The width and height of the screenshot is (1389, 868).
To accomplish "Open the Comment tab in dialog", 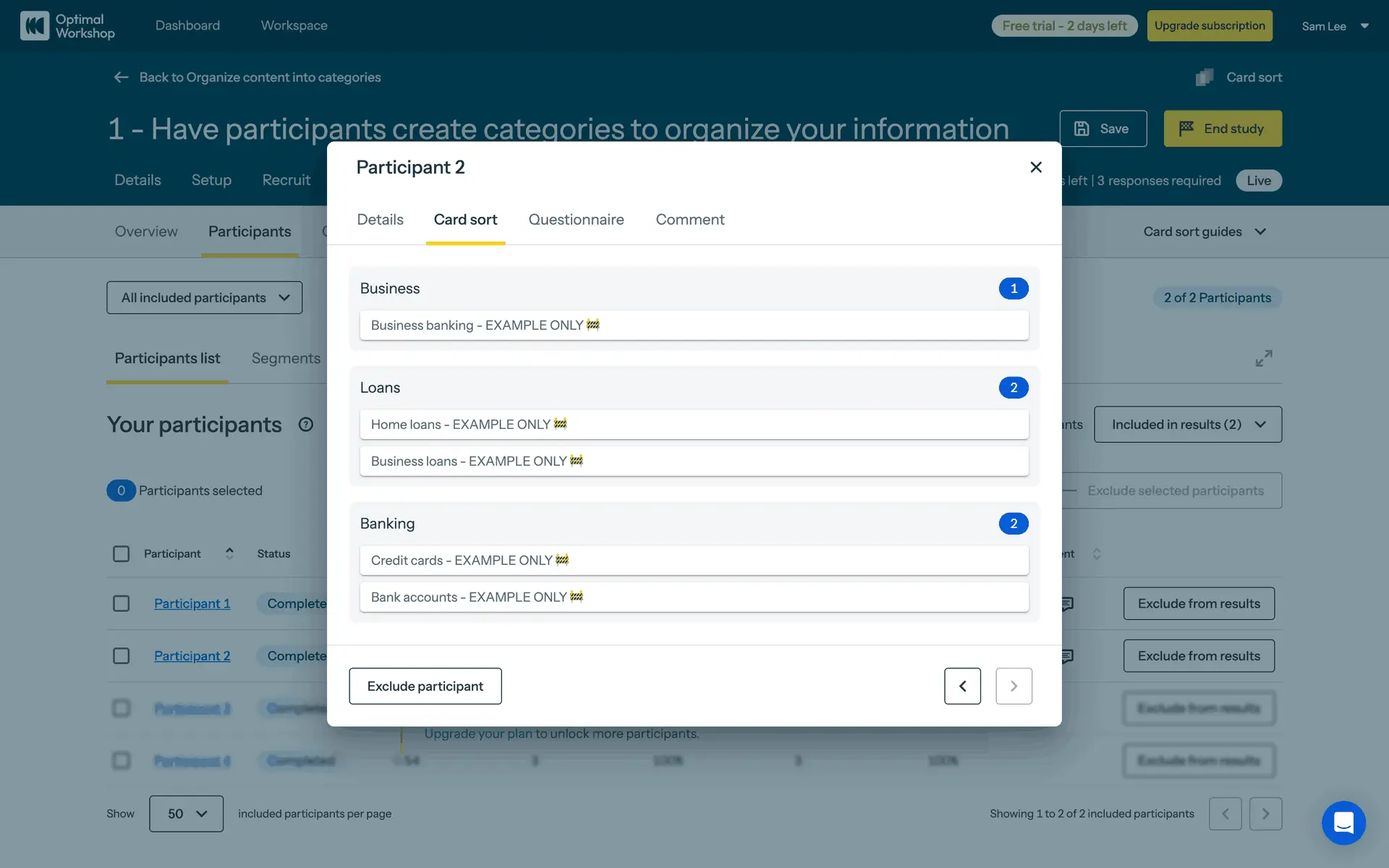I will click(x=689, y=220).
